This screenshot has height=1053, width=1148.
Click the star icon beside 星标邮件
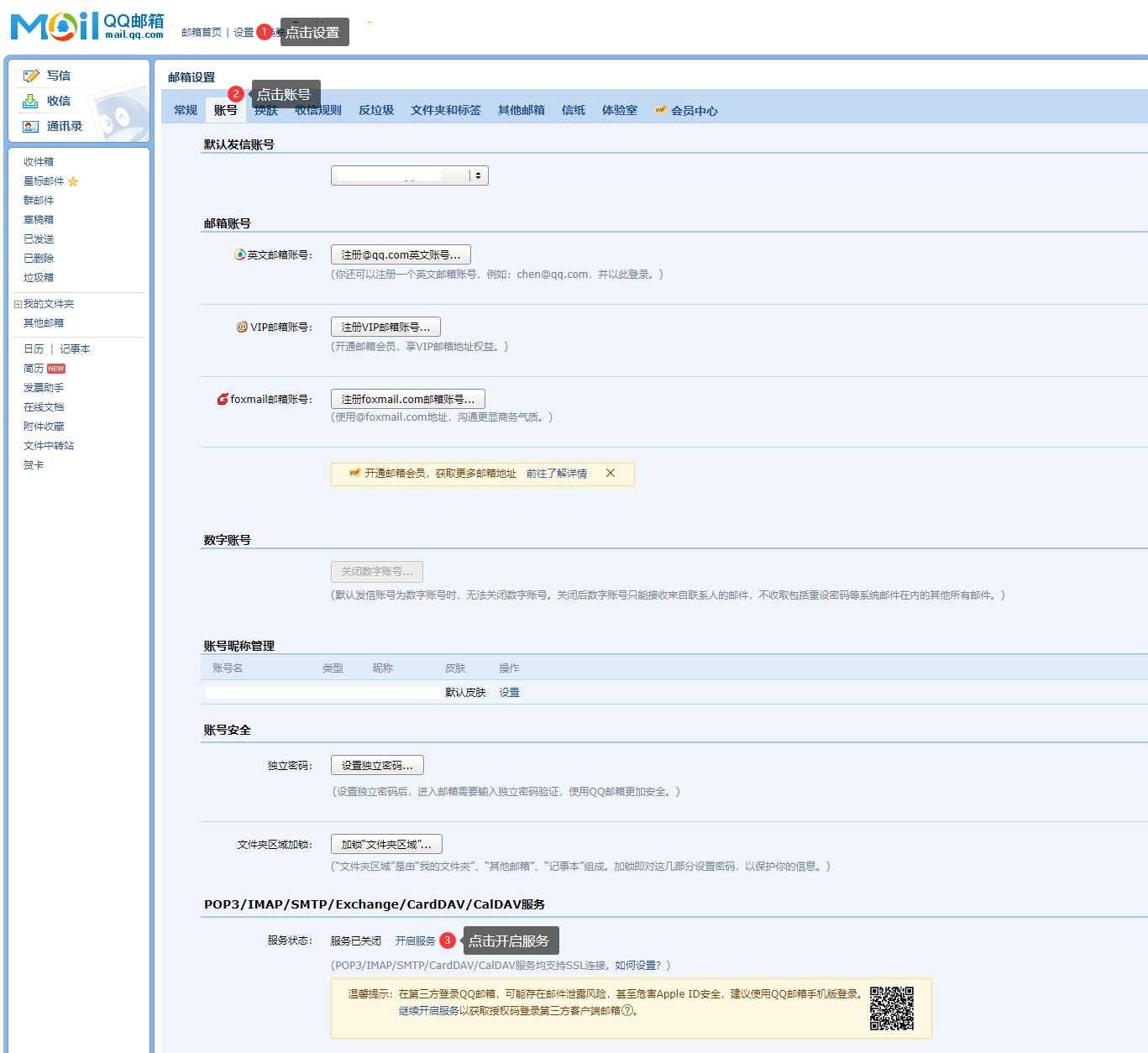73,181
